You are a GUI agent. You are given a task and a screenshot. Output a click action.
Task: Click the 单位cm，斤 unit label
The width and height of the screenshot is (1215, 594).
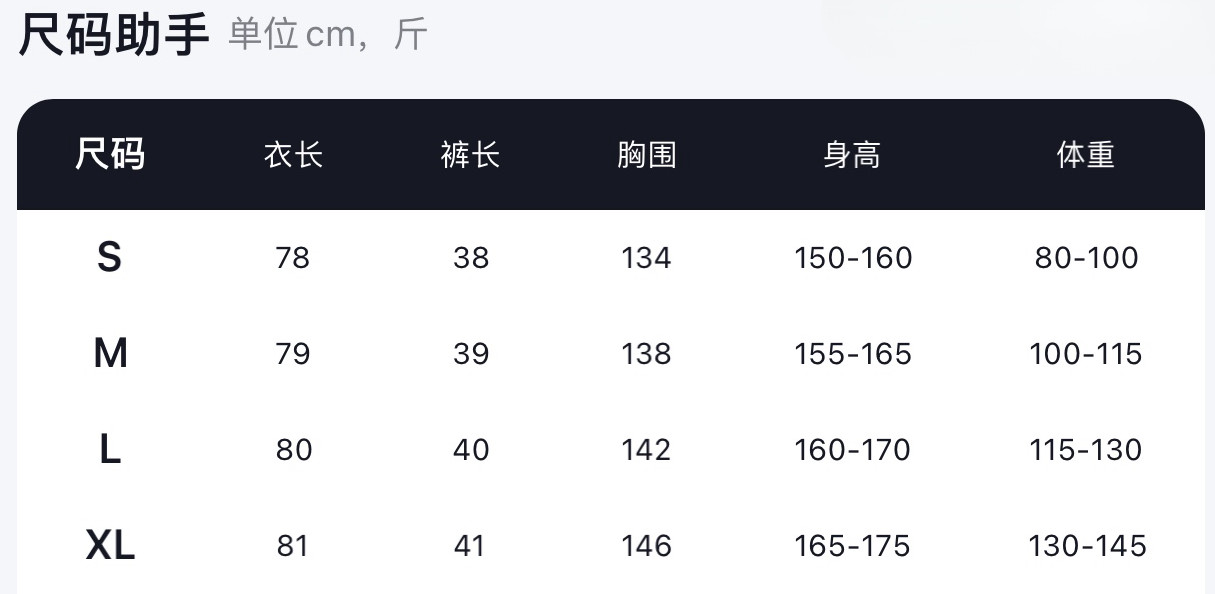click(328, 35)
